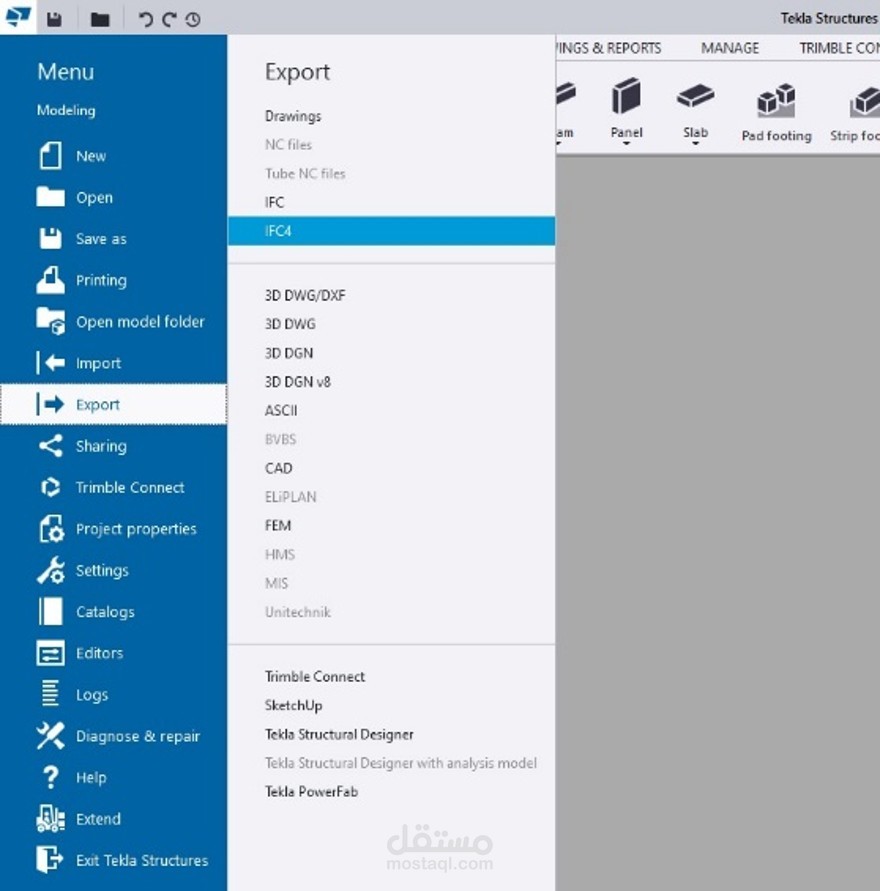This screenshot has width=880, height=891.
Task: Click the Import arrow icon
Action: (x=50, y=363)
